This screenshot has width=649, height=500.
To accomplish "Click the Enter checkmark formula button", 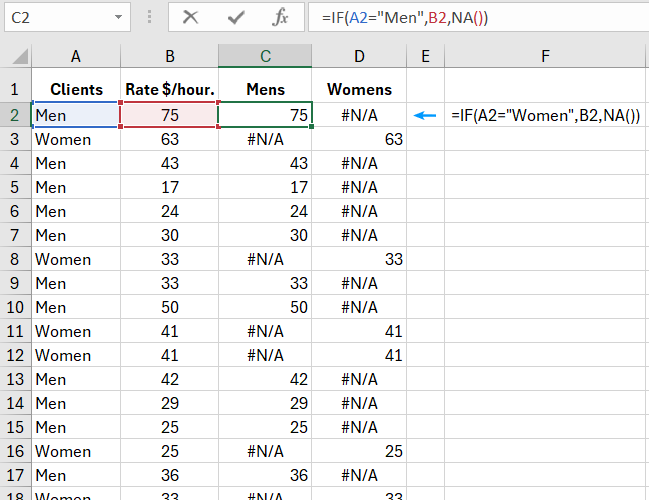I will (236, 17).
